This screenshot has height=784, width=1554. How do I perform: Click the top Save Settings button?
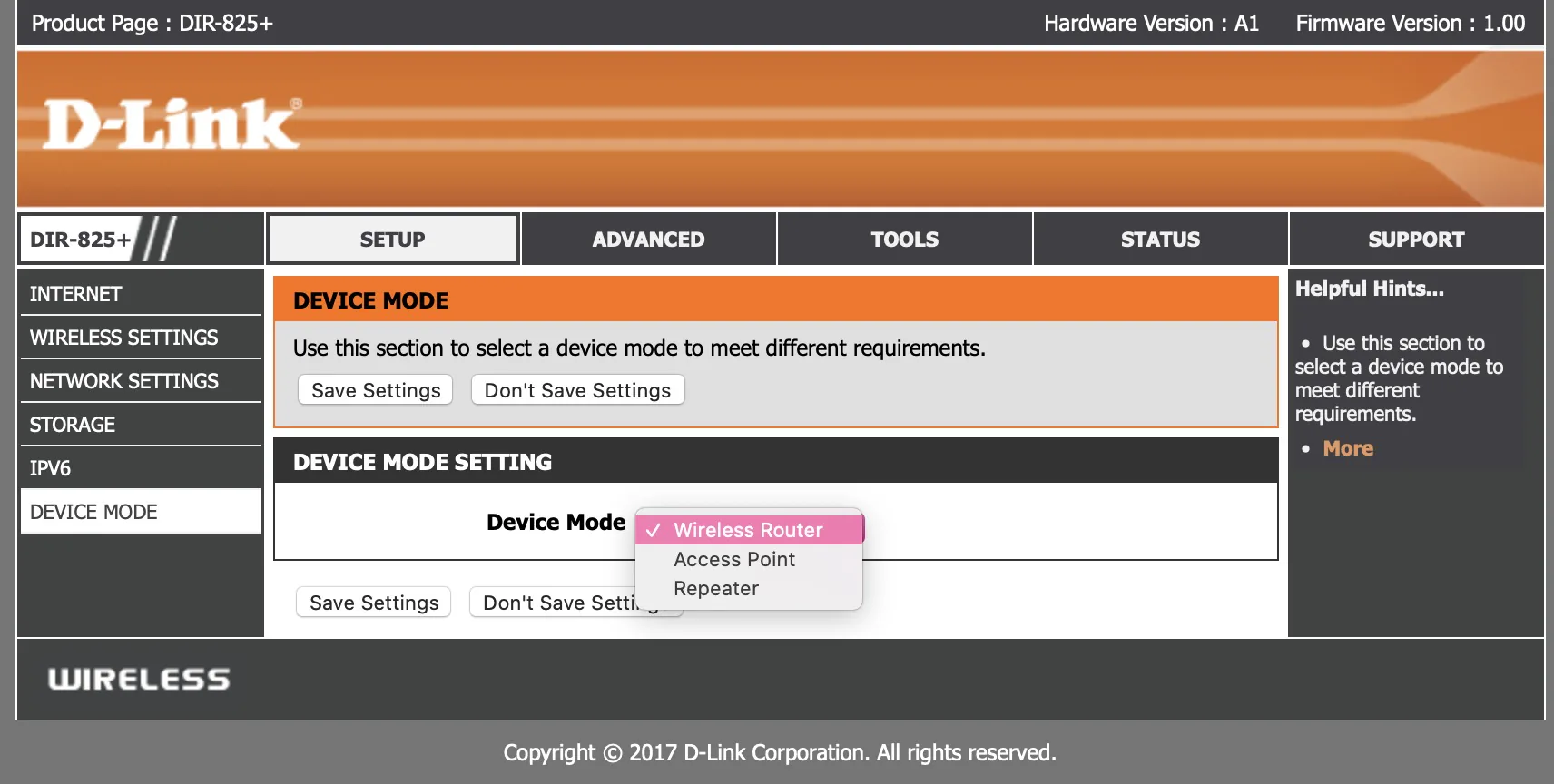376,390
